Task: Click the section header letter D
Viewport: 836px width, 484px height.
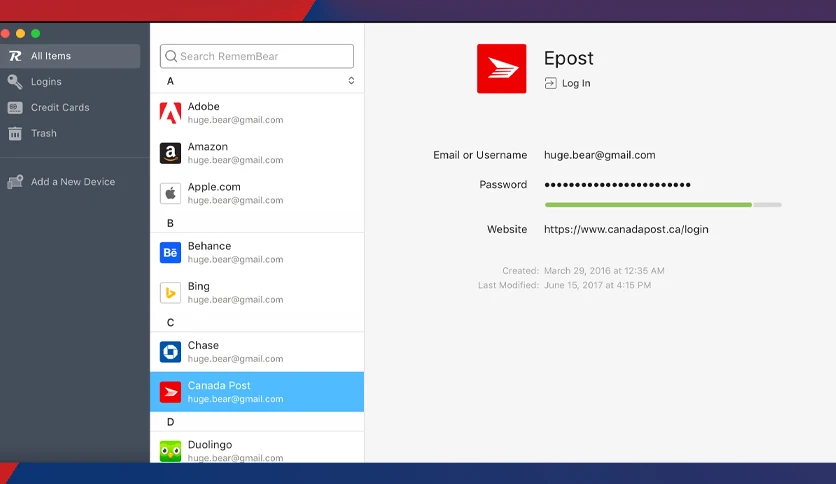Action: 171,422
